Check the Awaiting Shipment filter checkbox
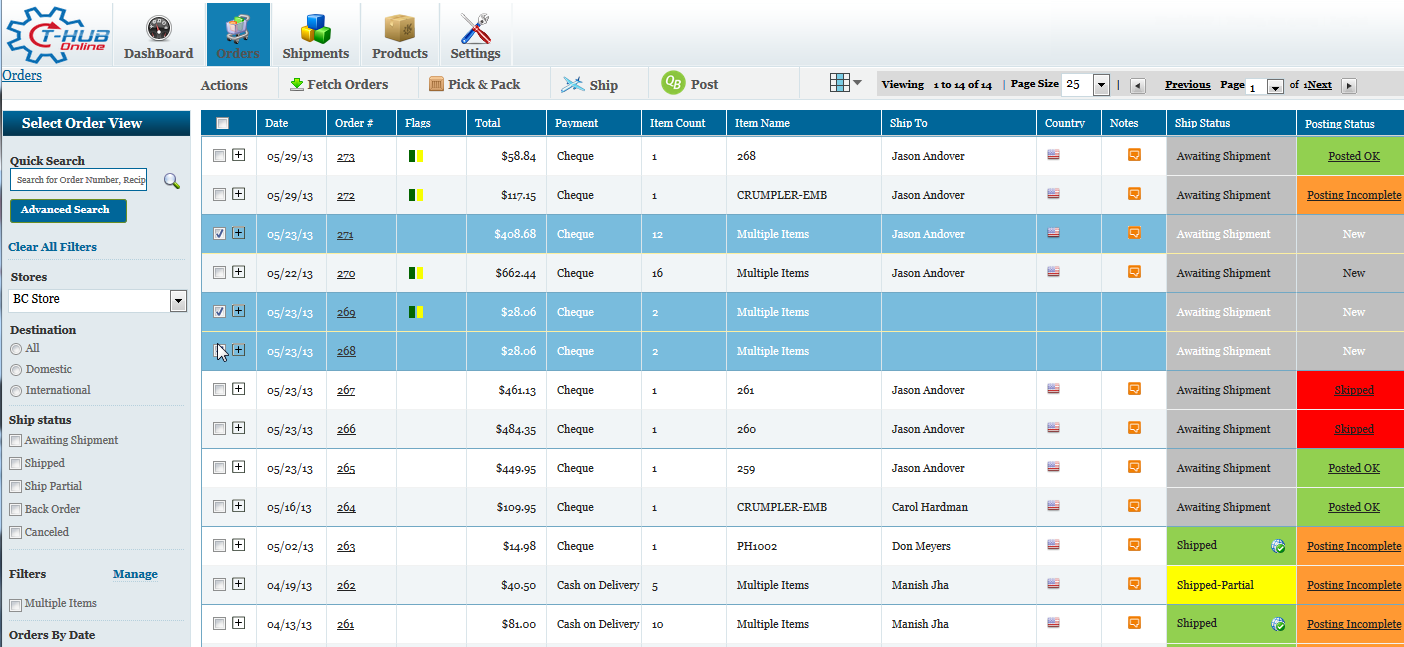Screen dimensions: 1404x647 coord(15,441)
